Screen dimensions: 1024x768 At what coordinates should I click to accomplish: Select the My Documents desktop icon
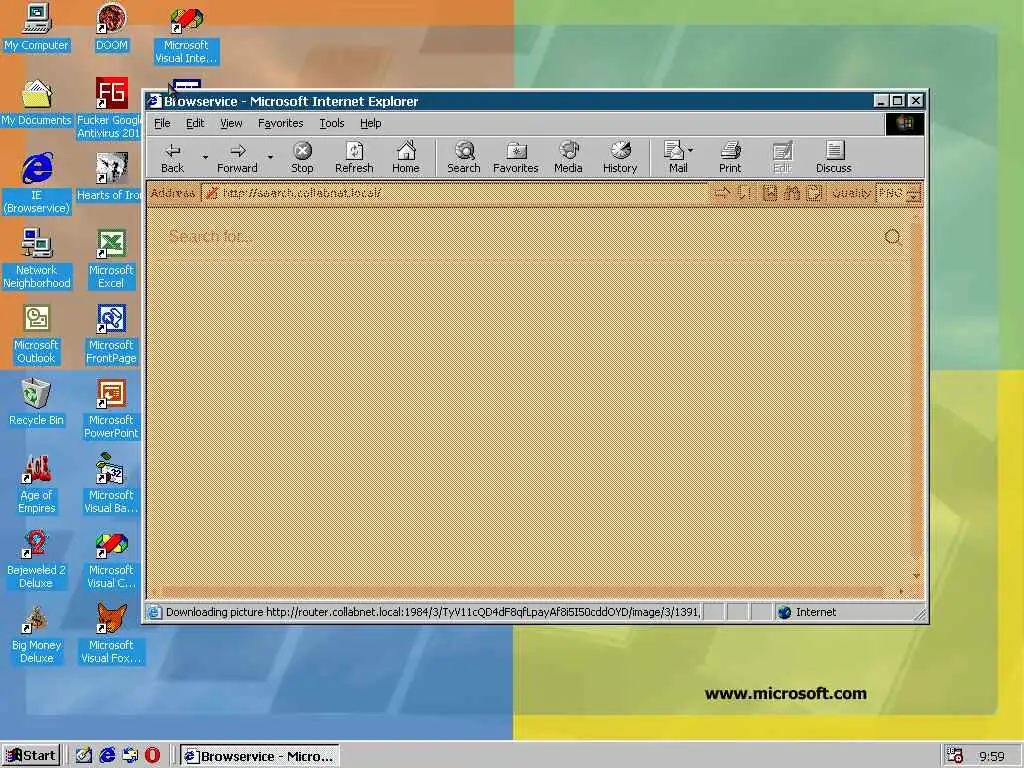tap(37, 103)
